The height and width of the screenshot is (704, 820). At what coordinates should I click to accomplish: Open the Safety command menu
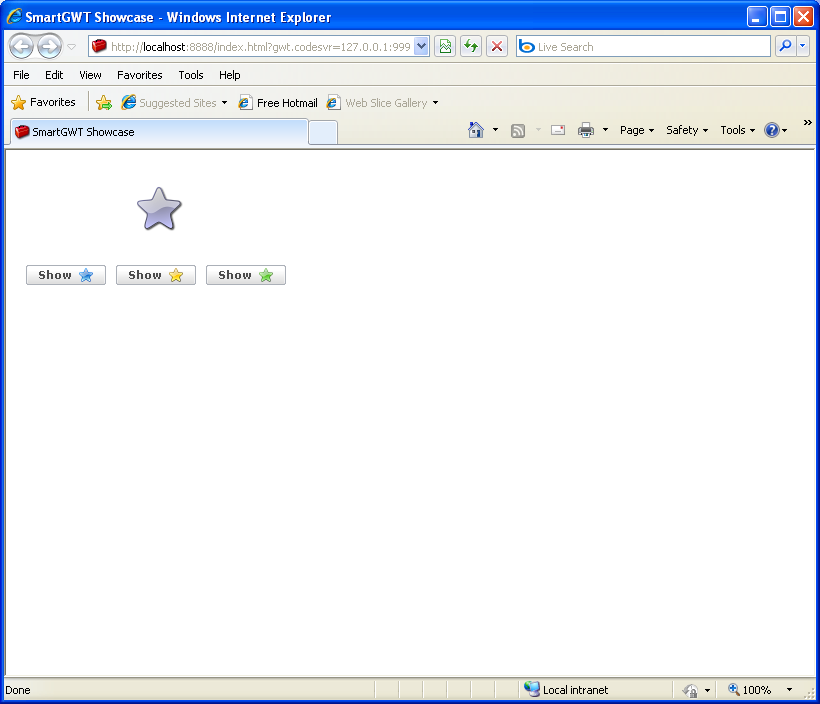coord(687,130)
